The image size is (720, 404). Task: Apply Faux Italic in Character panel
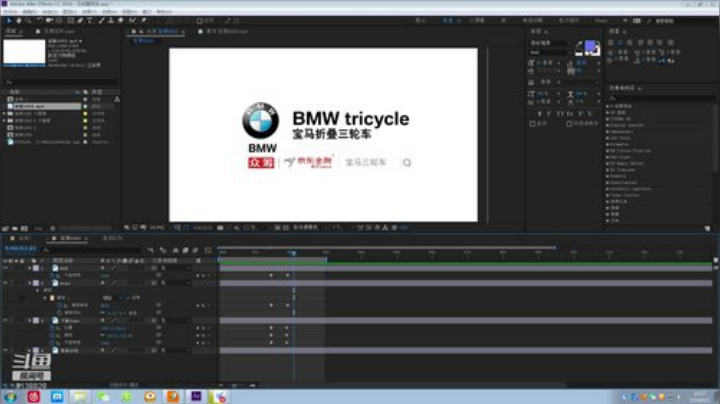(550, 113)
